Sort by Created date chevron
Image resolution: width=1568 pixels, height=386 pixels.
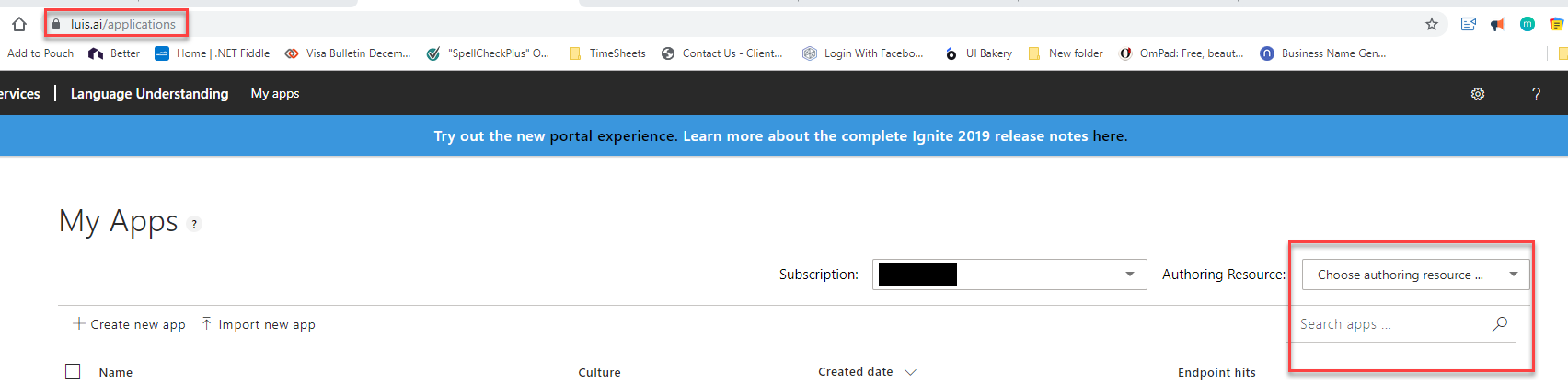pos(910,372)
